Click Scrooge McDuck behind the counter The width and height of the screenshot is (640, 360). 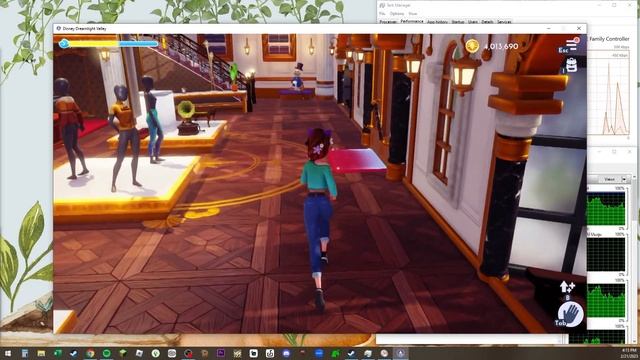click(x=298, y=76)
